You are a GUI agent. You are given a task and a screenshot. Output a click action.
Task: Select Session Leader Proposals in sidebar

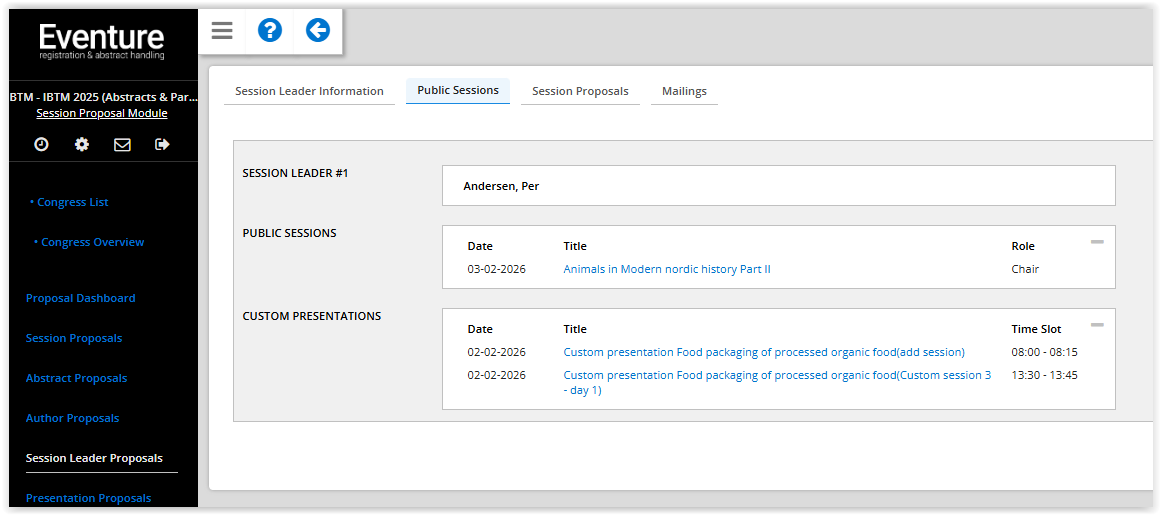tap(94, 458)
